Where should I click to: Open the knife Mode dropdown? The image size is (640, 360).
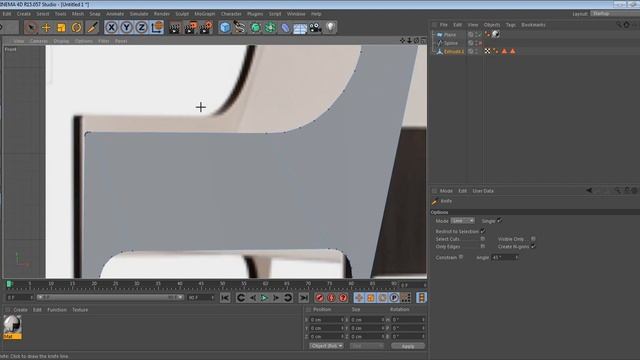coord(462,220)
